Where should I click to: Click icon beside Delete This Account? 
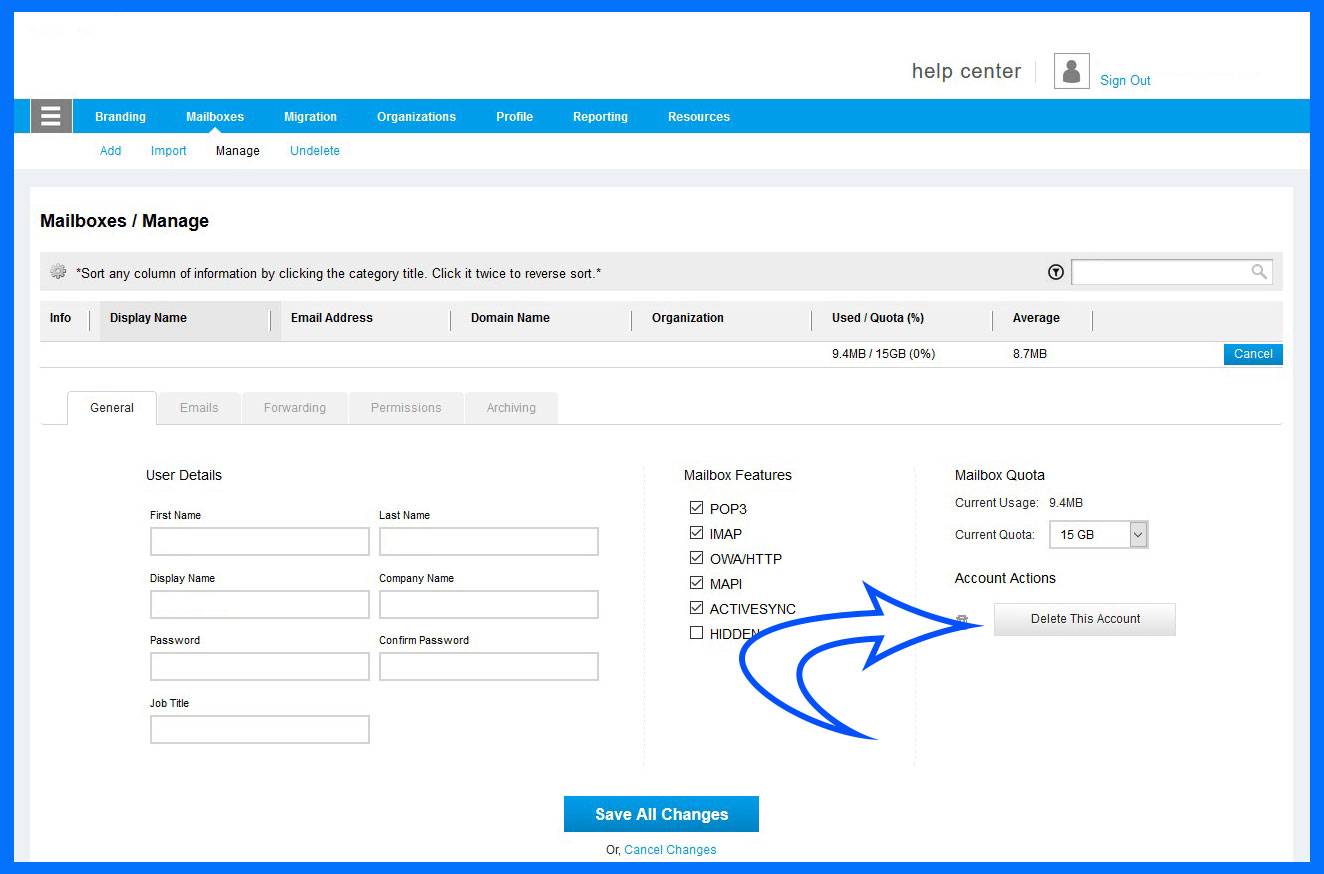962,620
